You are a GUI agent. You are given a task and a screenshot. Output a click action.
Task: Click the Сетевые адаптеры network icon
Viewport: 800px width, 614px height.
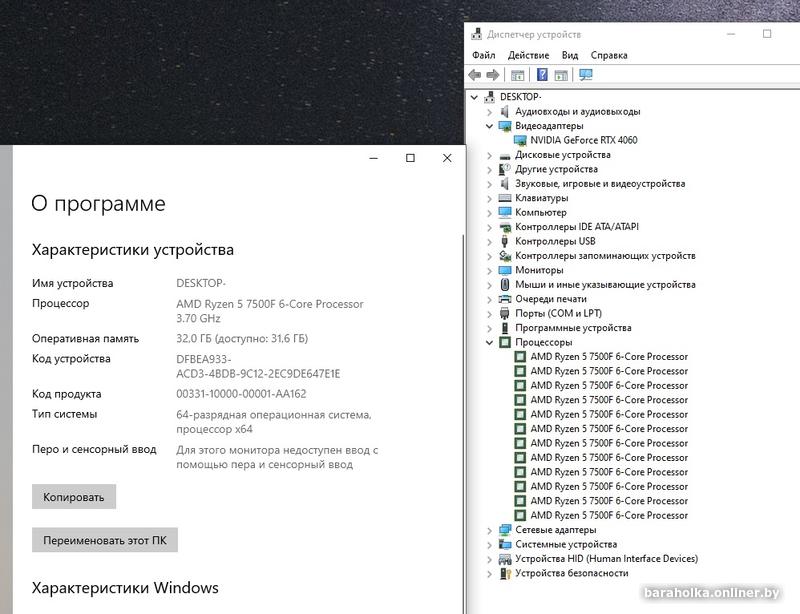click(505, 530)
